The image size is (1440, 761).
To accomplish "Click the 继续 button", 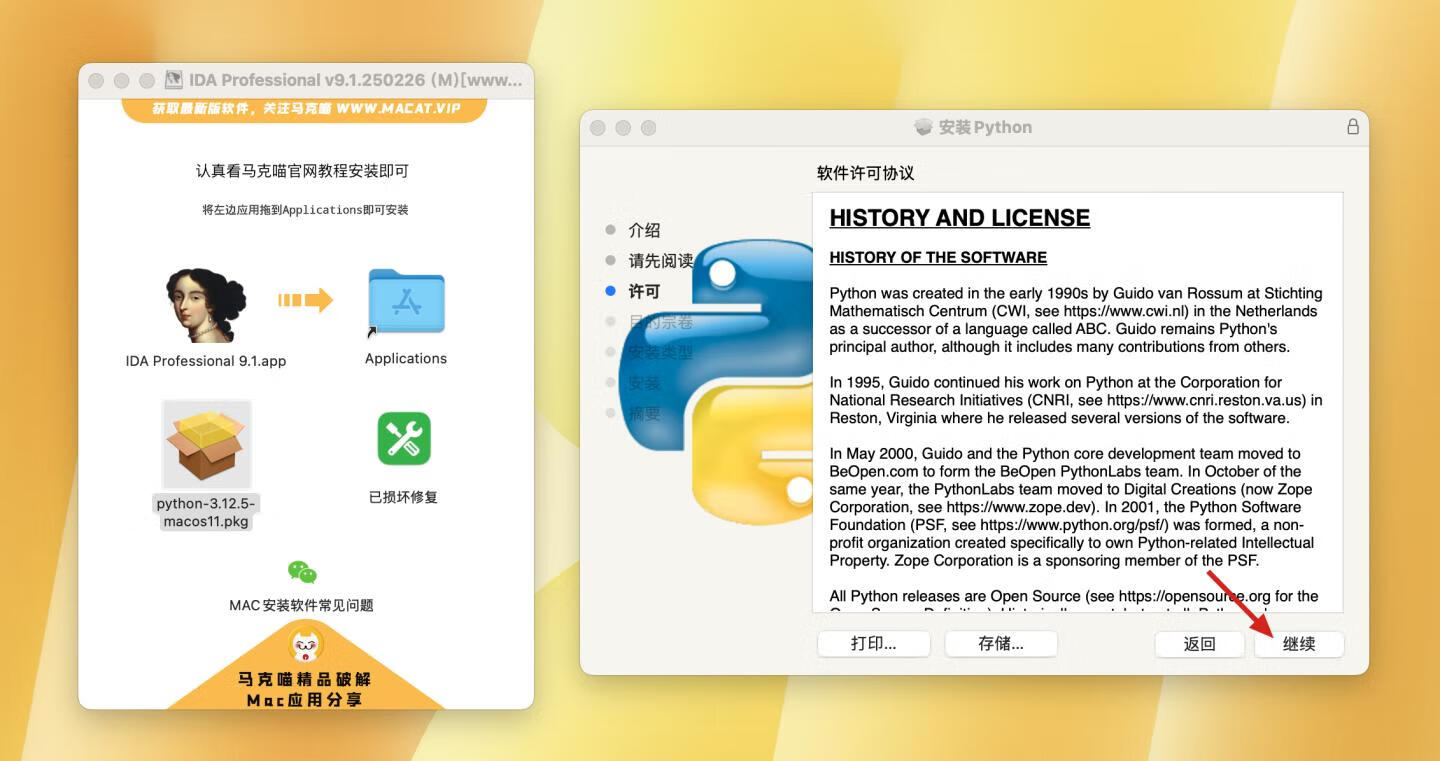I will point(1299,644).
